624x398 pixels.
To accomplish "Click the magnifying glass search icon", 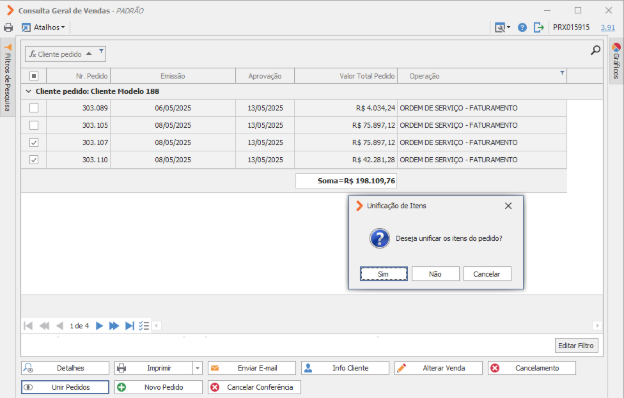I will (x=595, y=50).
